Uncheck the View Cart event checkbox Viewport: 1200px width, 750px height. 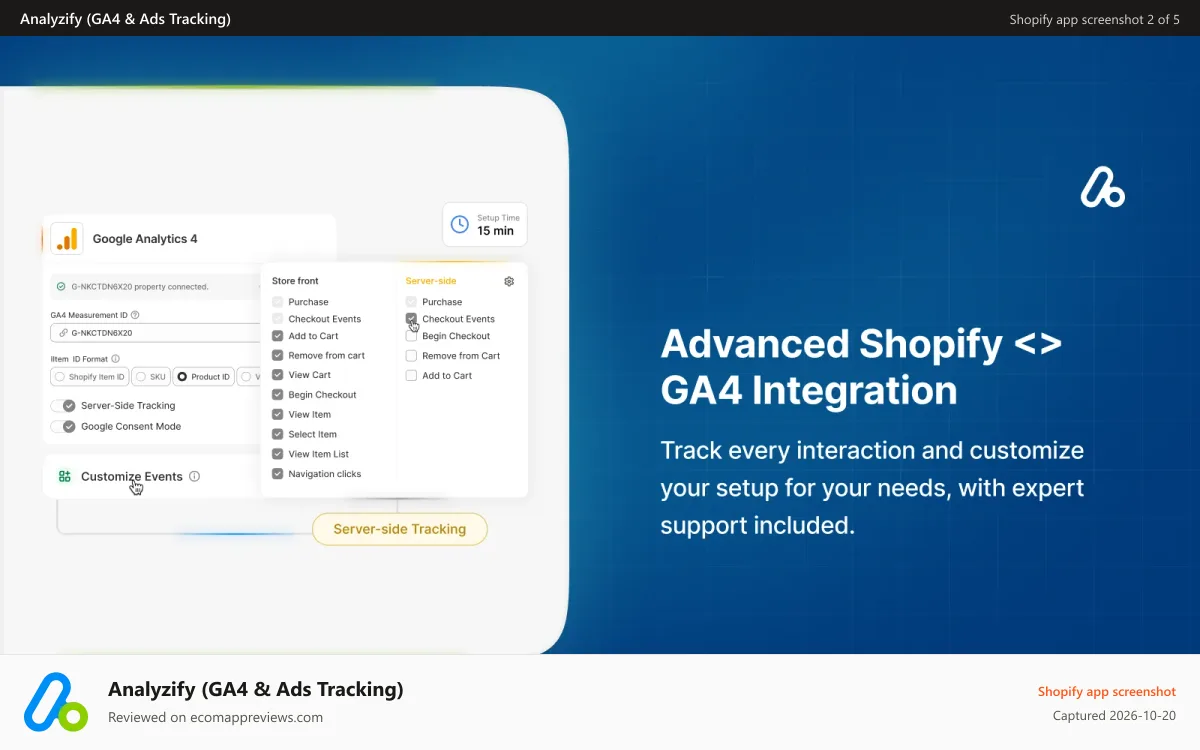click(x=278, y=375)
